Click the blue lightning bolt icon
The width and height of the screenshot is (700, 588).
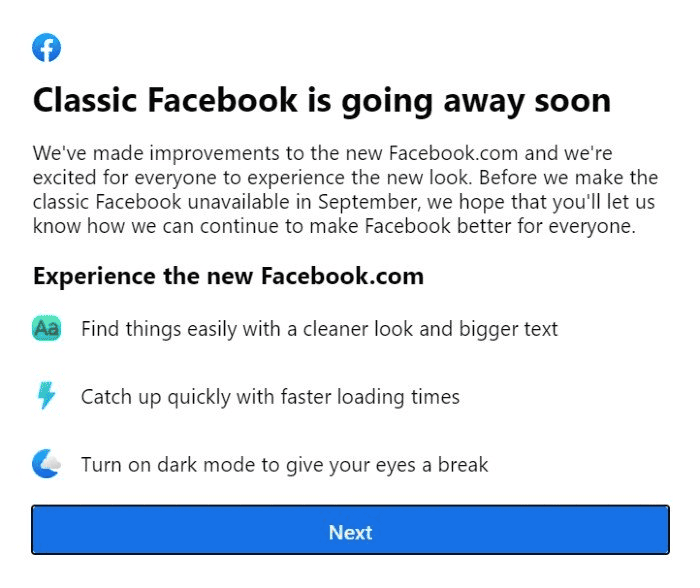coord(46,397)
